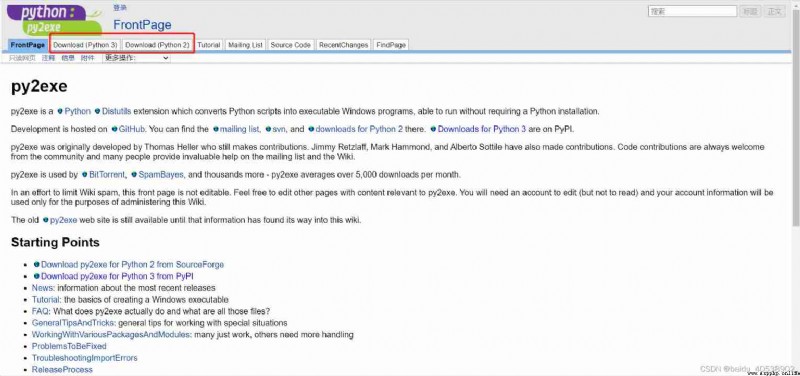Click Download py2exe for Python 3 from PyPI
Viewport: 800px width, 376px height.
pyautogui.click(x=117, y=276)
